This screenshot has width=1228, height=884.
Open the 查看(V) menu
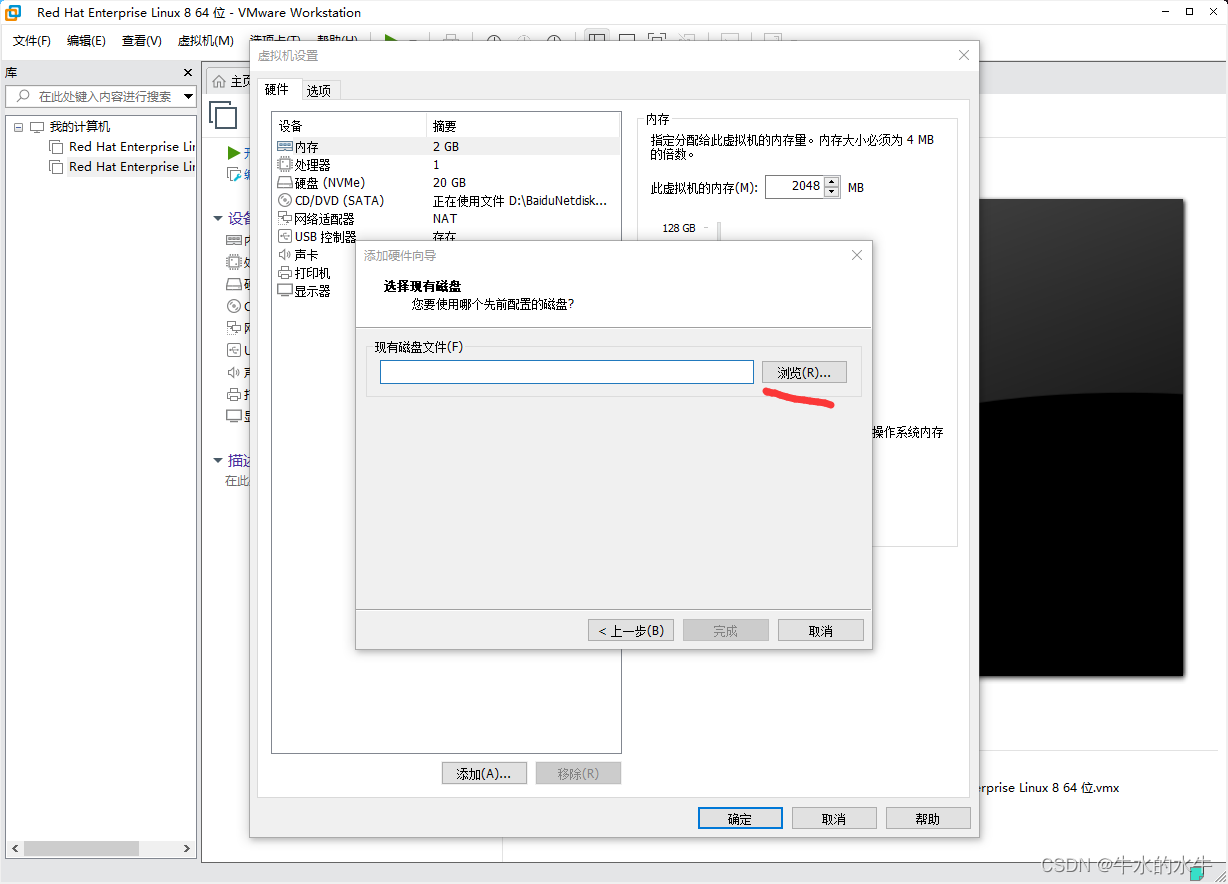pyautogui.click(x=141, y=41)
